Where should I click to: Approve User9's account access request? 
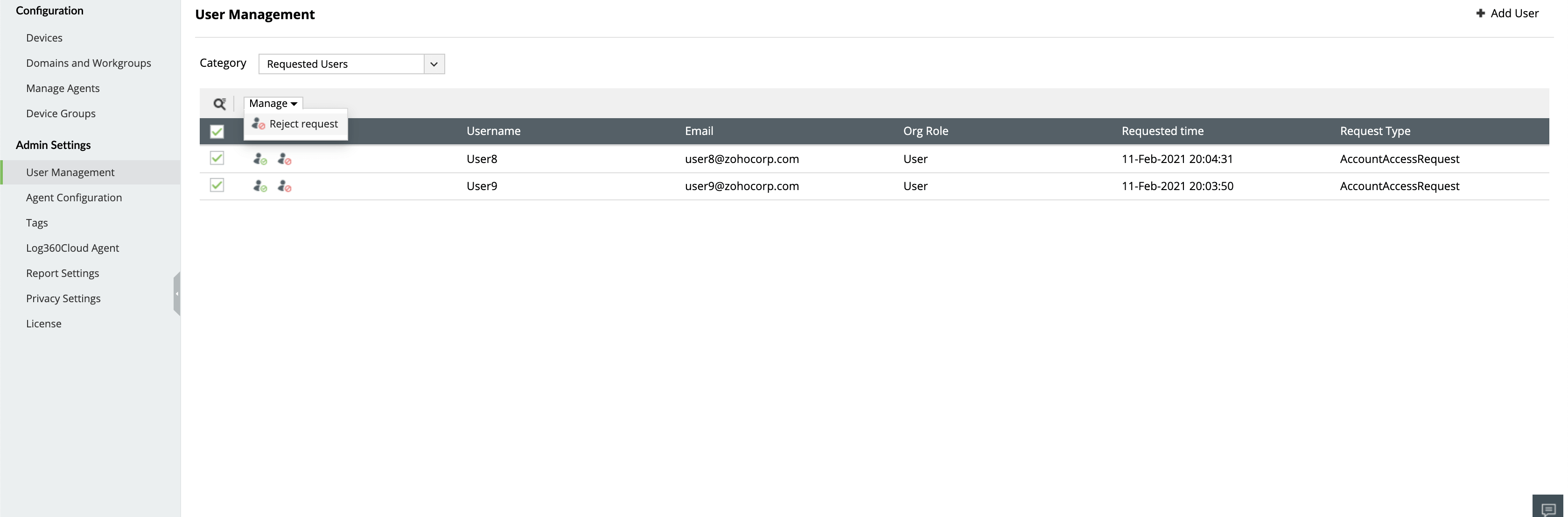coord(260,186)
